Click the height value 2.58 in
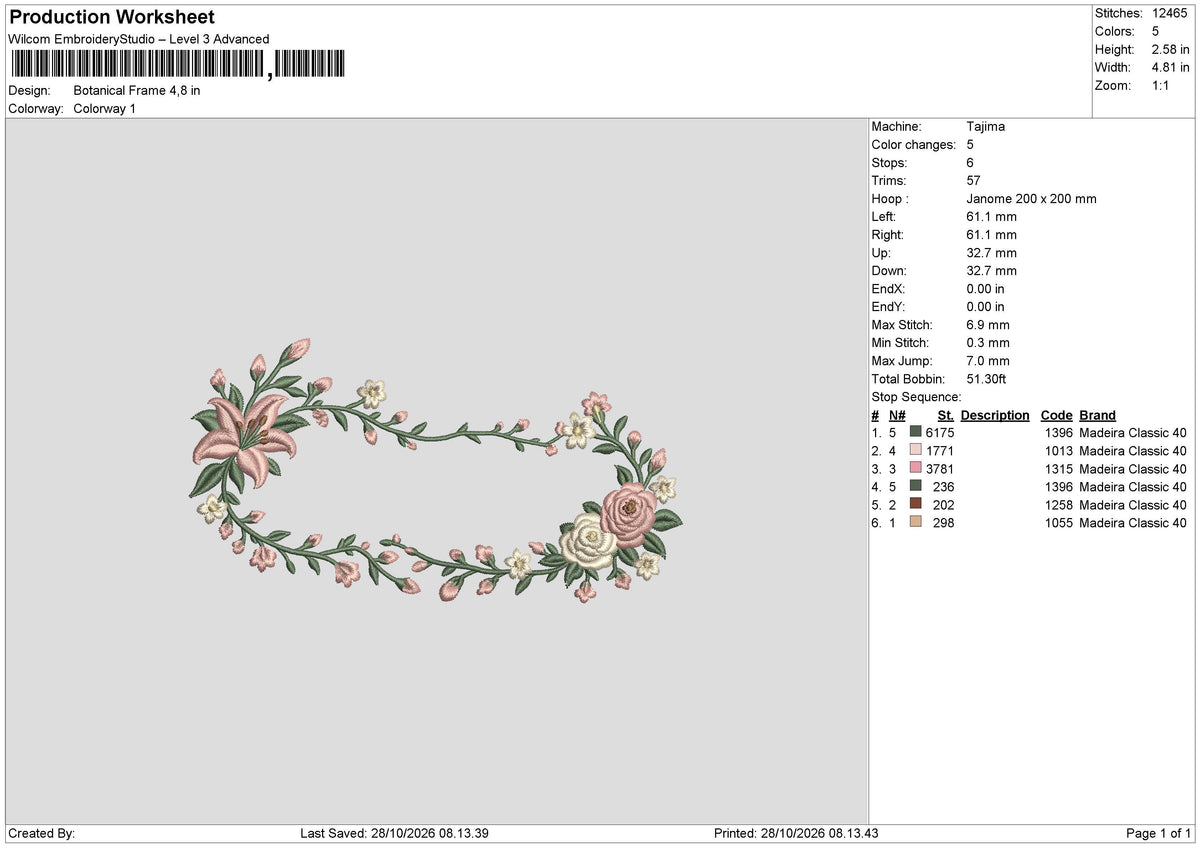 point(1171,49)
